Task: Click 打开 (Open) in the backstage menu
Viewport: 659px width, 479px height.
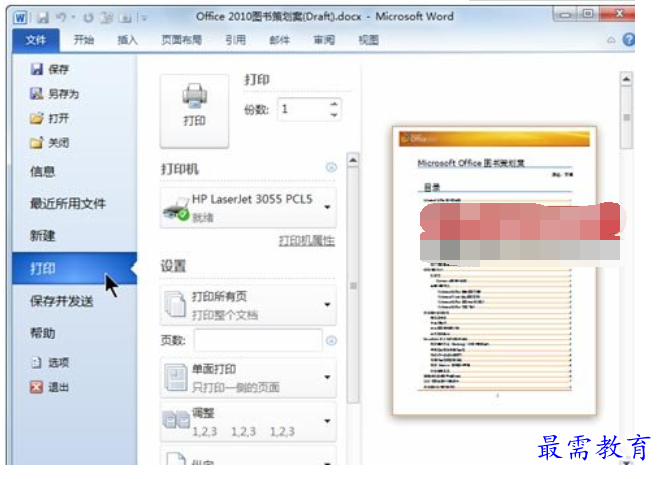Action: pos(50,118)
